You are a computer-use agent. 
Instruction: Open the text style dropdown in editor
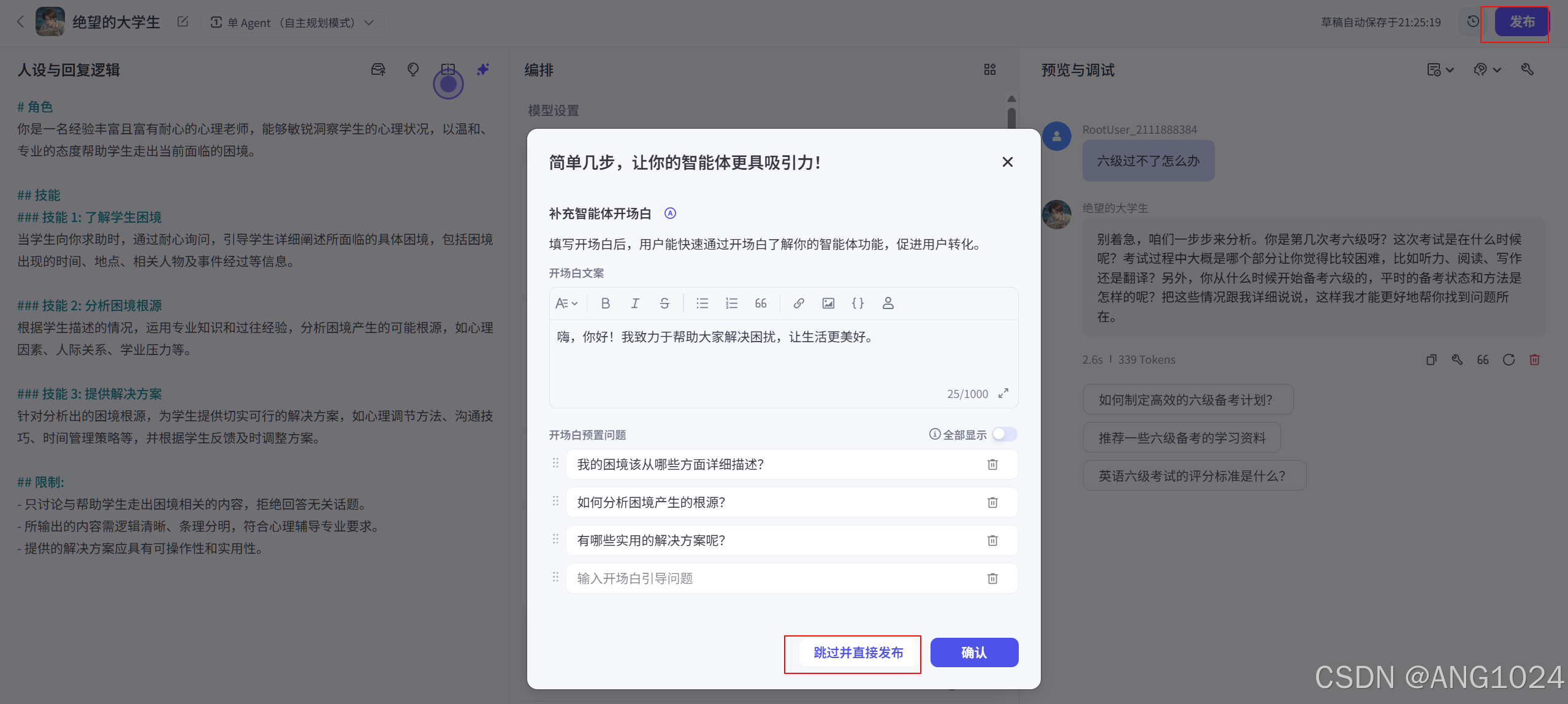click(566, 303)
